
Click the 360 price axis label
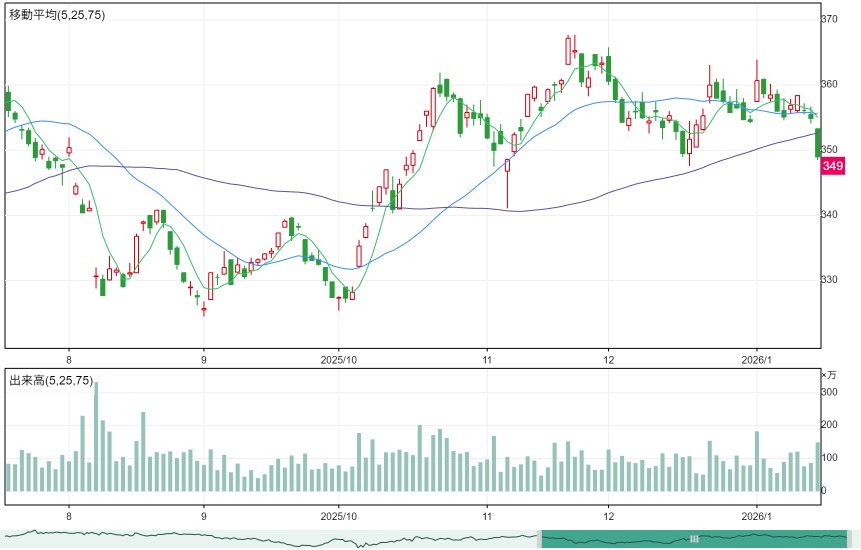click(x=829, y=84)
